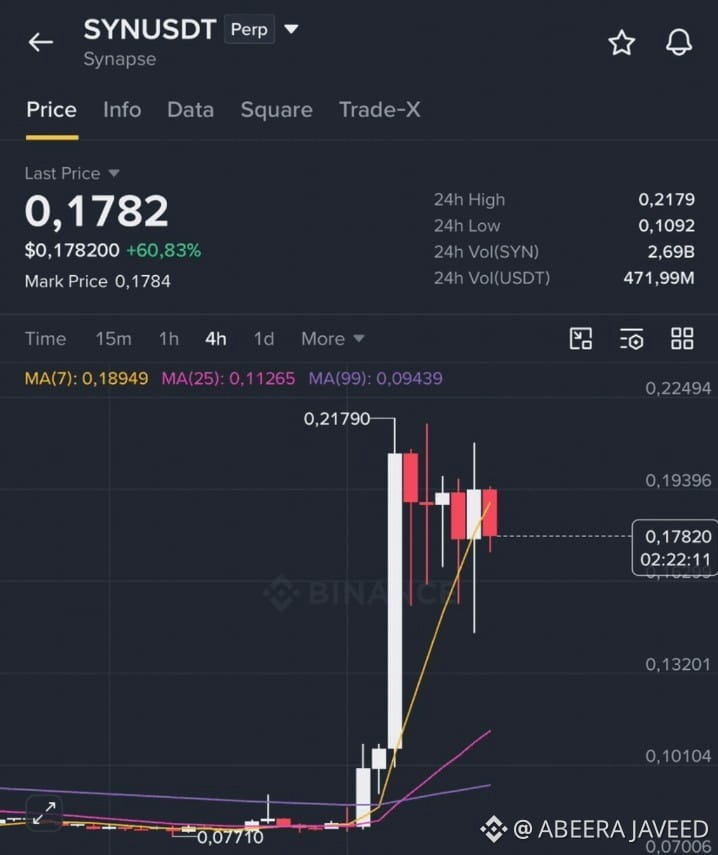Switch to the Info tab

click(122, 110)
